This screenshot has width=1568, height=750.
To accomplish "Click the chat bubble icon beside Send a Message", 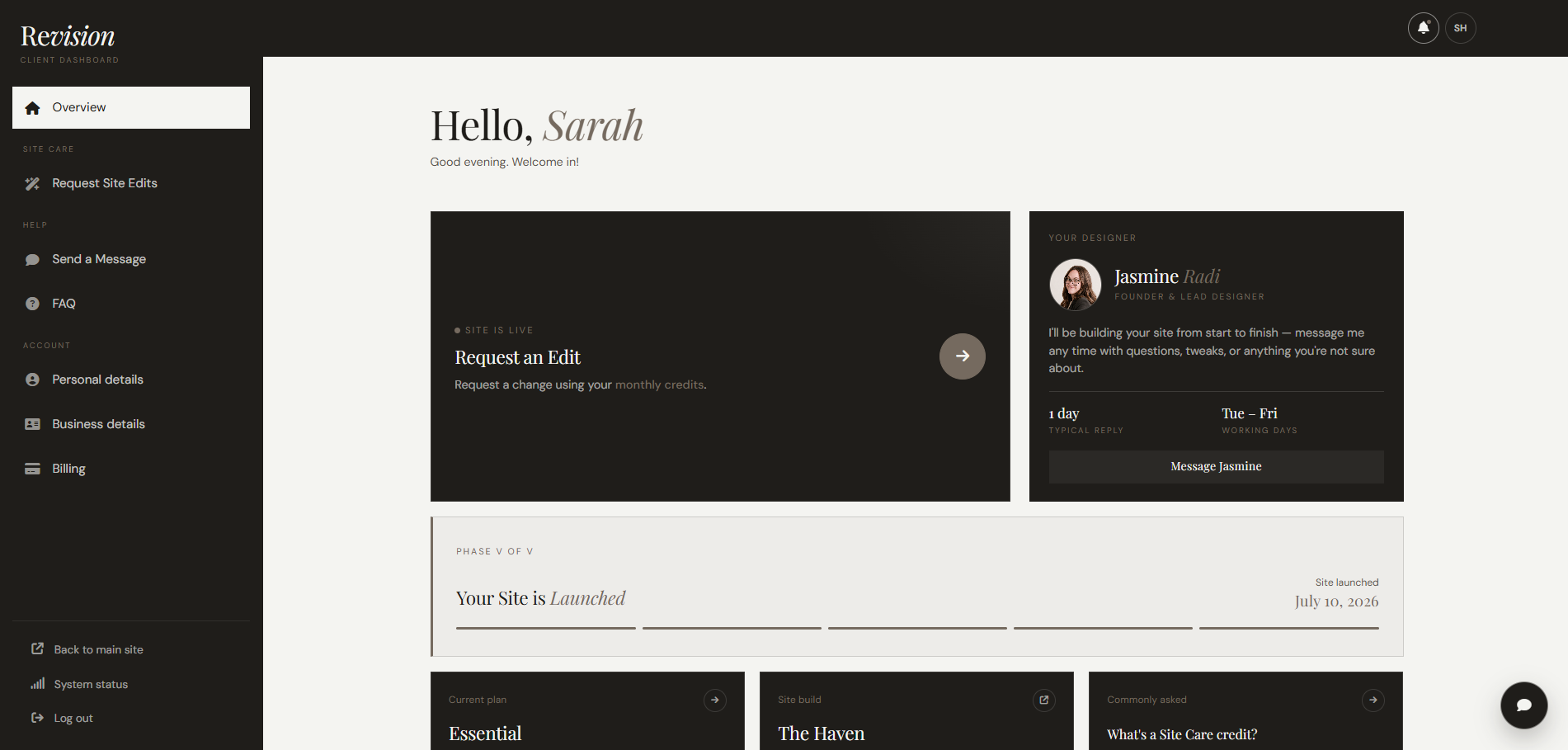I will click(x=32, y=260).
